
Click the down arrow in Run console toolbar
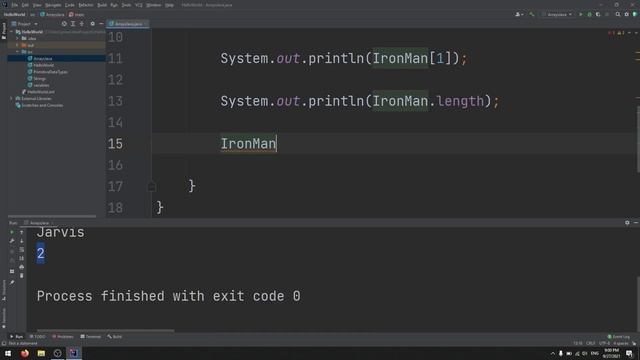(22, 241)
